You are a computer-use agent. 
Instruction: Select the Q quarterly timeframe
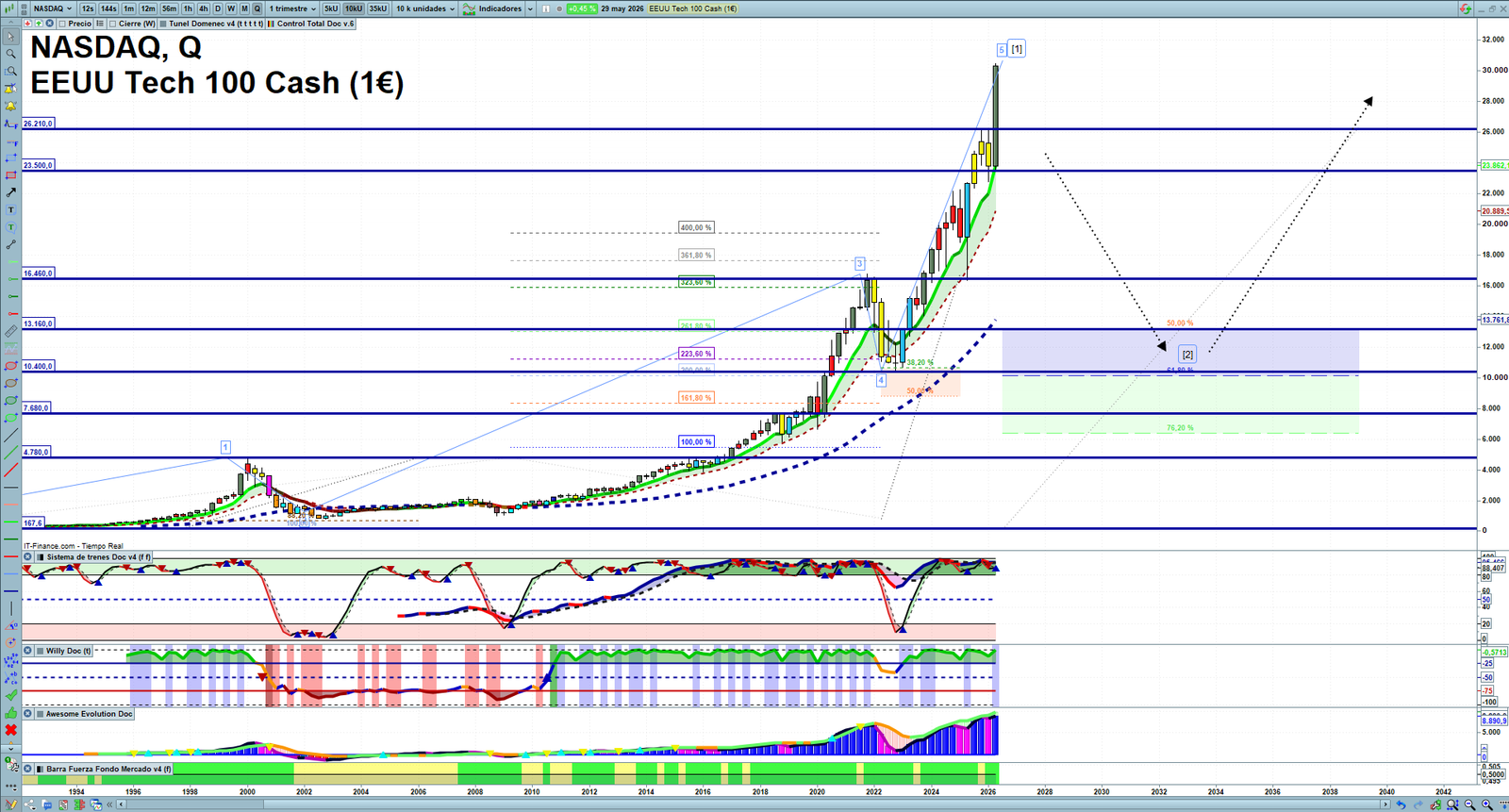pyautogui.click(x=257, y=8)
